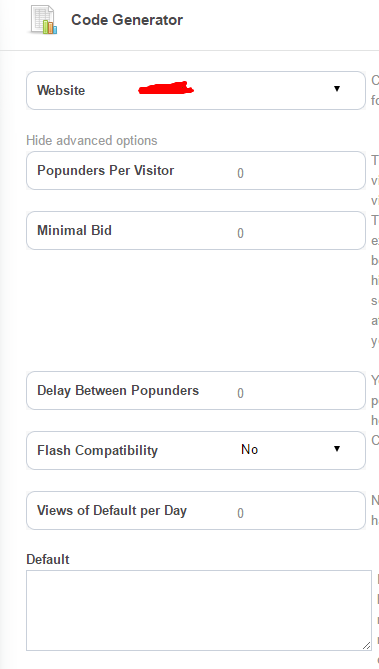Expand the Flash Compatibility dropdown arrow

(337, 448)
